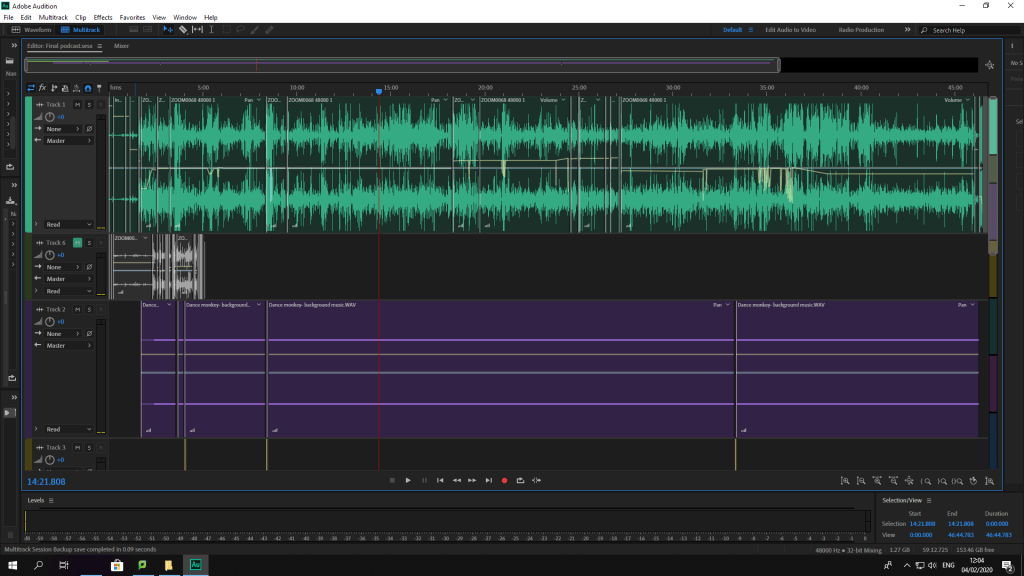Click Move Playhead to Next in transport

(488, 481)
